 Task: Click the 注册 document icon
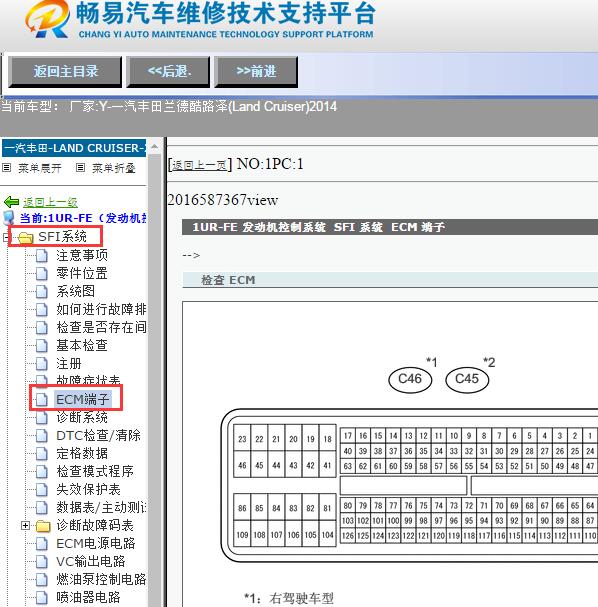(41, 364)
